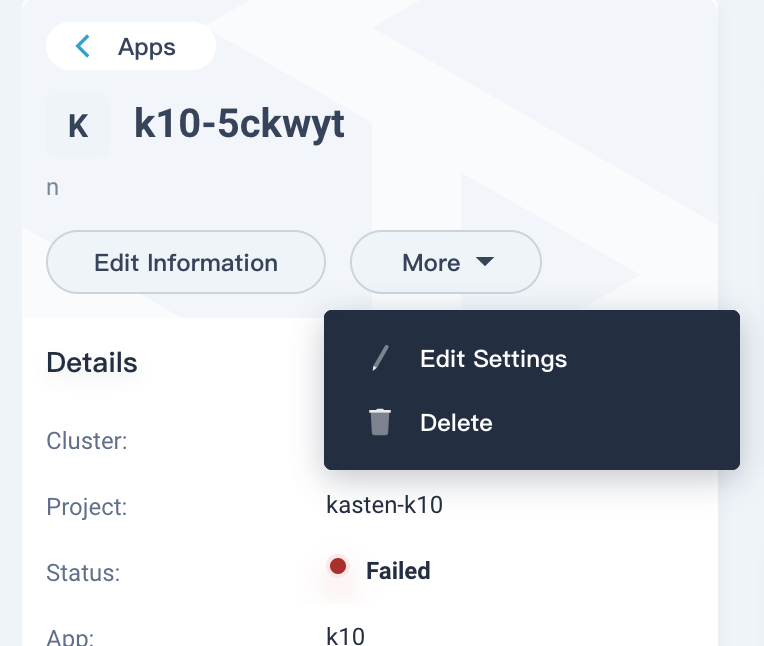Click the blue back chevron icon

[82, 46]
